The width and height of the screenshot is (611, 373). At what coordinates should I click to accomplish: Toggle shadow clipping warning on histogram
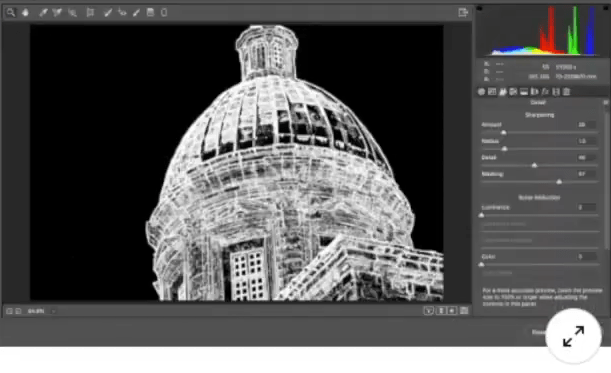pos(480,8)
